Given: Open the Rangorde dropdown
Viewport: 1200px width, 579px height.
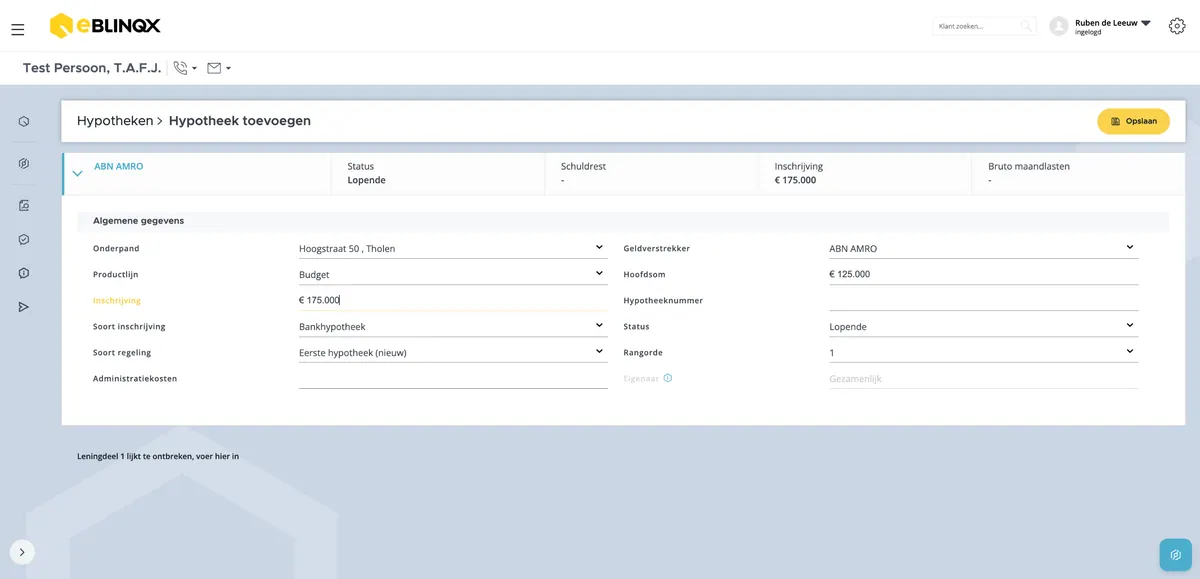Looking at the screenshot, I should pos(983,352).
